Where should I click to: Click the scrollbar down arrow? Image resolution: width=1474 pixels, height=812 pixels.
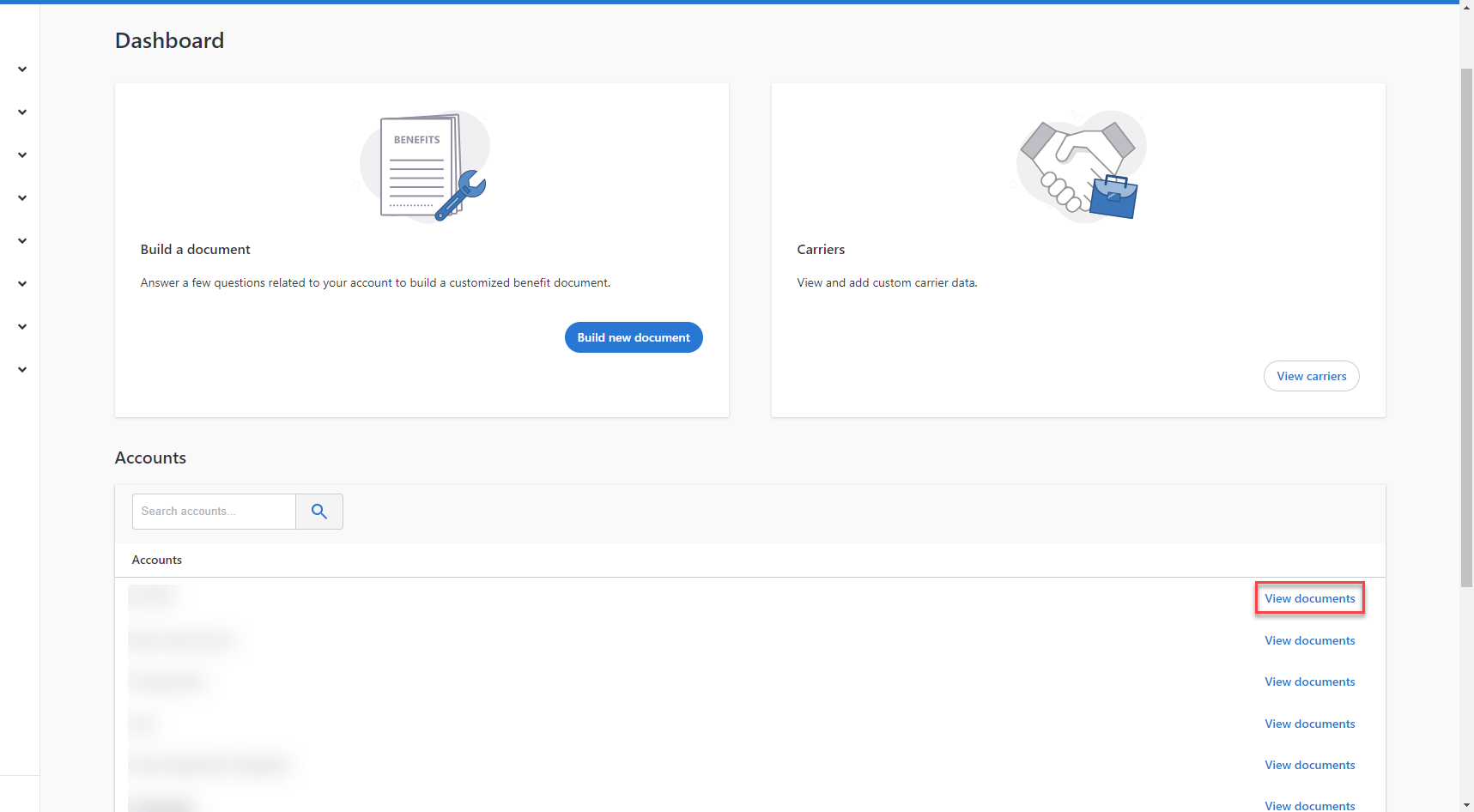point(1465,805)
